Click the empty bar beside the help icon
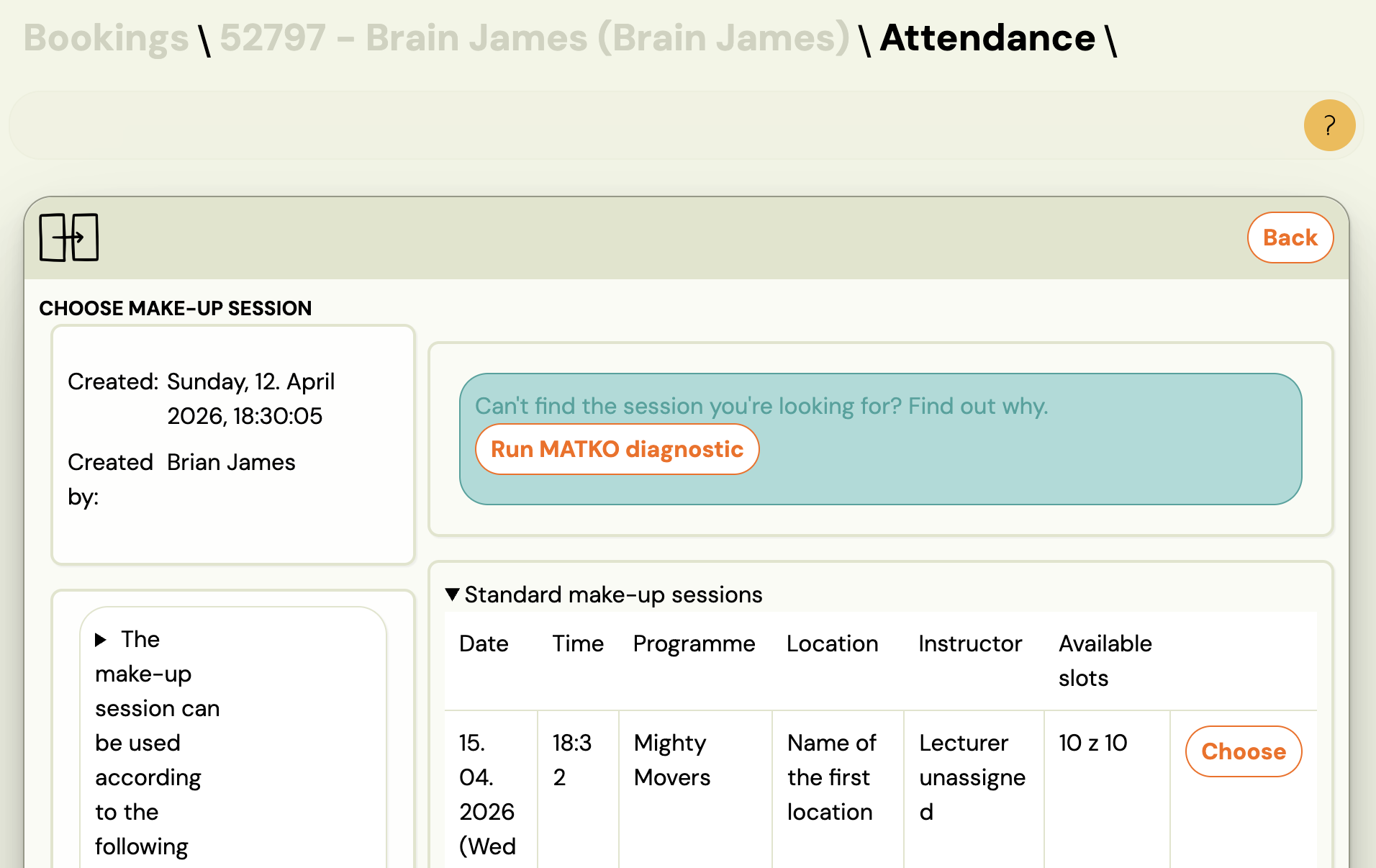 pos(648,125)
